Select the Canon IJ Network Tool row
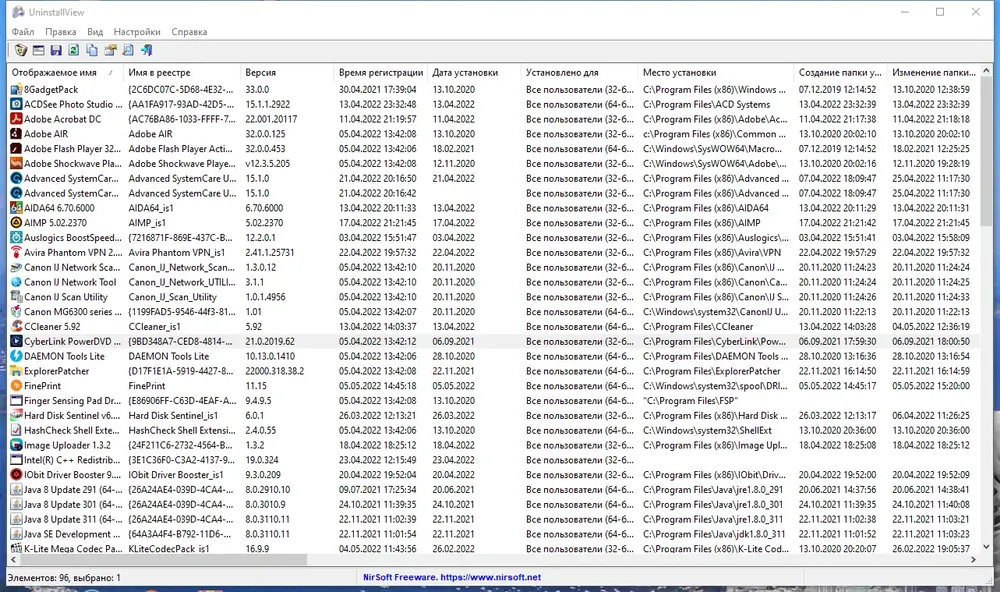Image resolution: width=1000 pixels, height=592 pixels. (494, 282)
